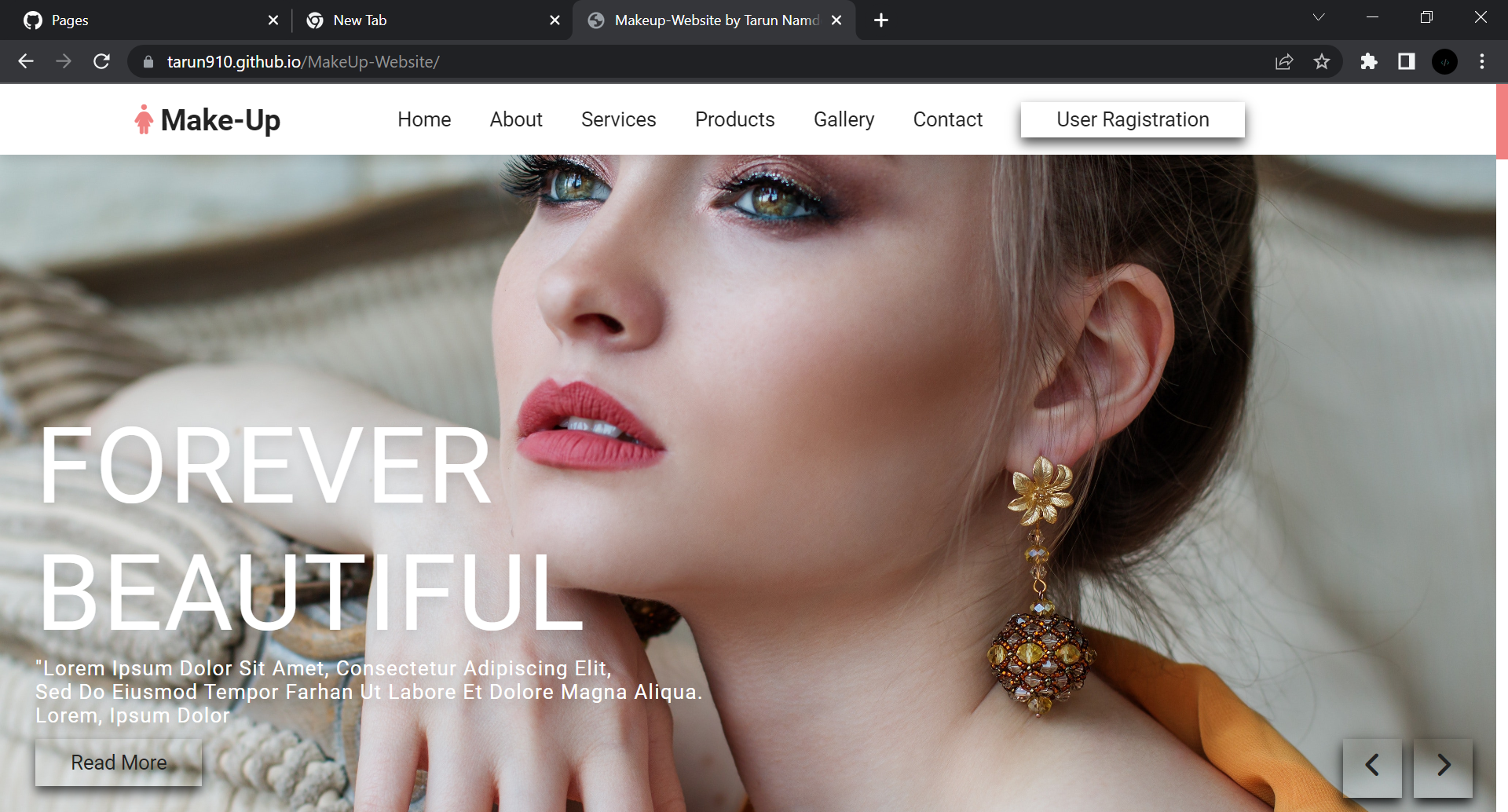The width and height of the screenshot is (1508, 812).
Task: Reload the page with refresh icon
Action: pyautogui.click(x=101, y=61)
